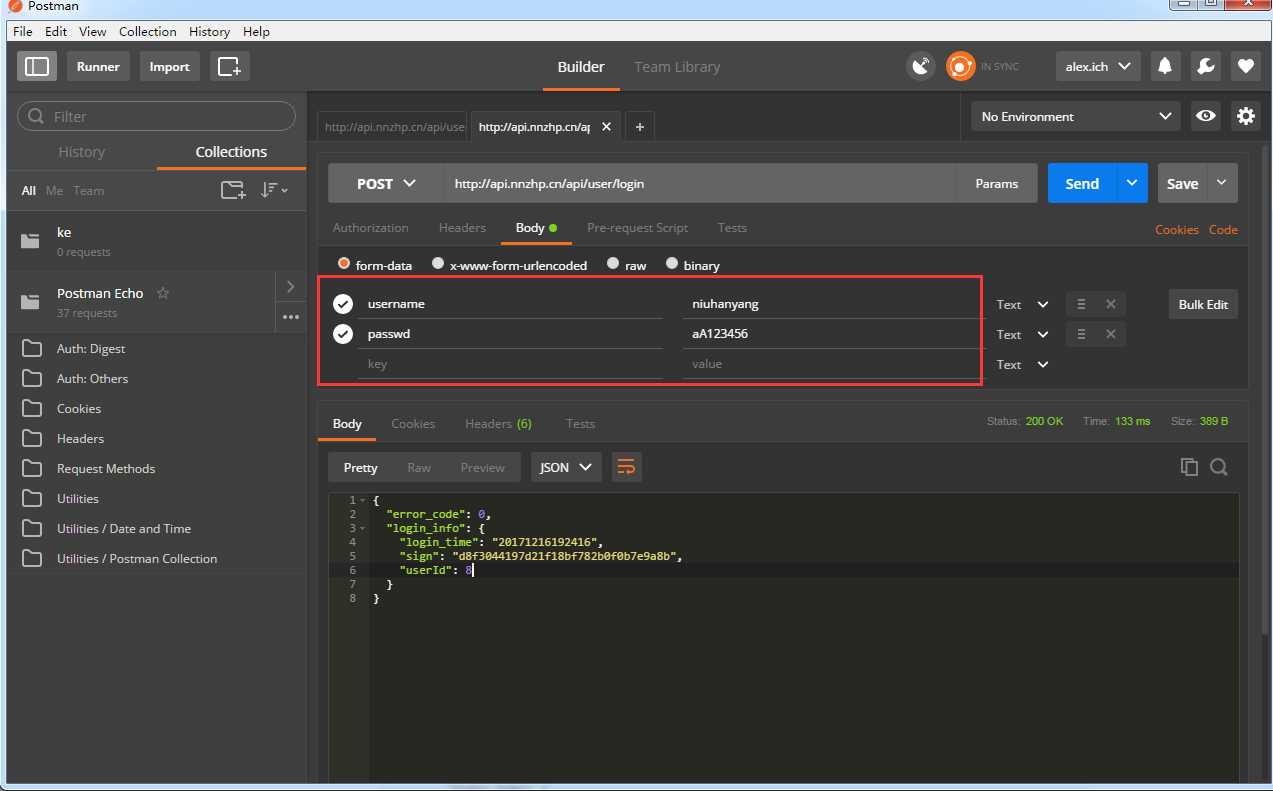Collapse the login_info JSON block
Image resolution: width=1273 pixels, height=791 pixels.
[362, 528]
